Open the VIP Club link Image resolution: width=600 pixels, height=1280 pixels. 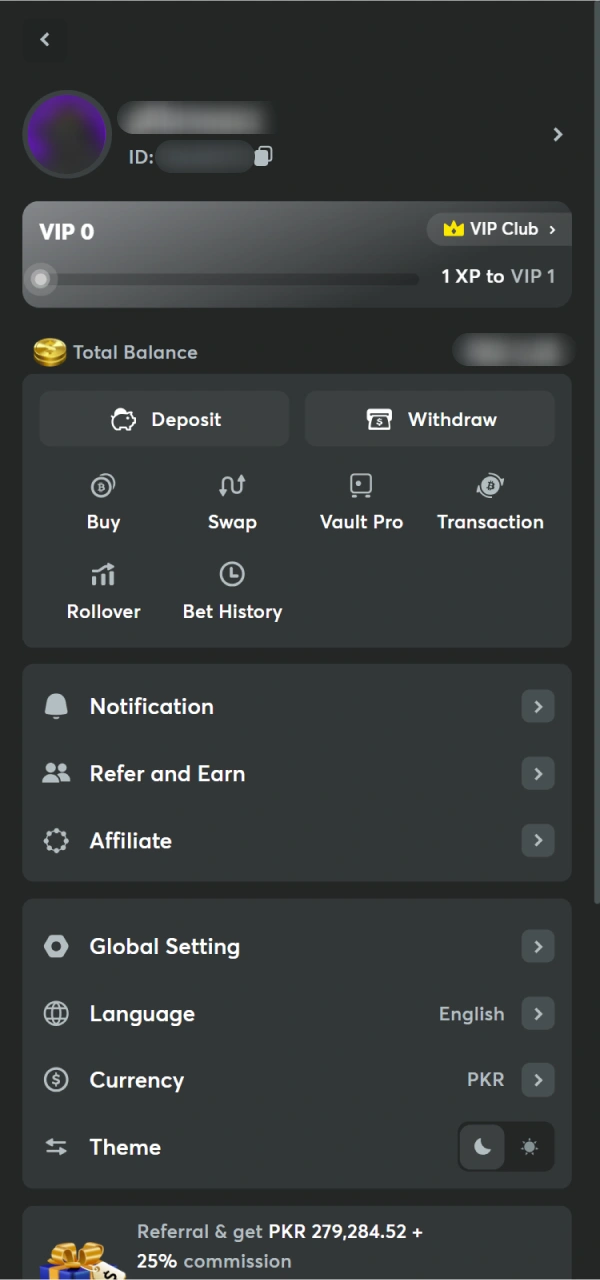499,229
